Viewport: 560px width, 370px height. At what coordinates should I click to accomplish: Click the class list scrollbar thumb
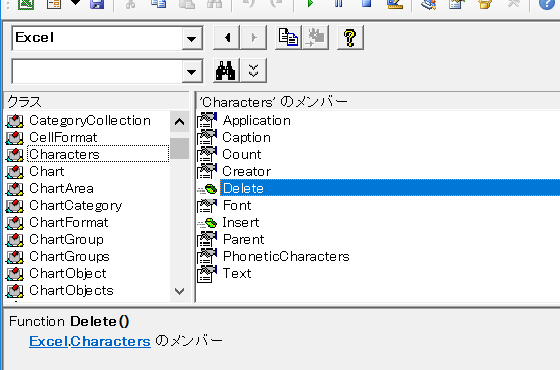click(x=179, y=148)
